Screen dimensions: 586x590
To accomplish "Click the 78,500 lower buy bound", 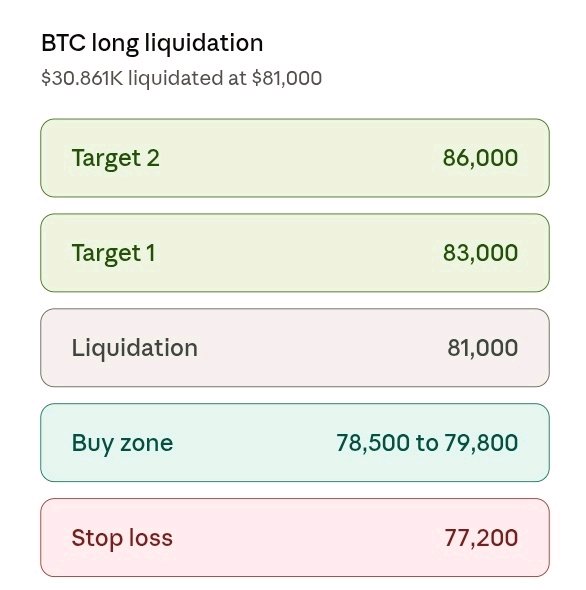I will 373,442.
